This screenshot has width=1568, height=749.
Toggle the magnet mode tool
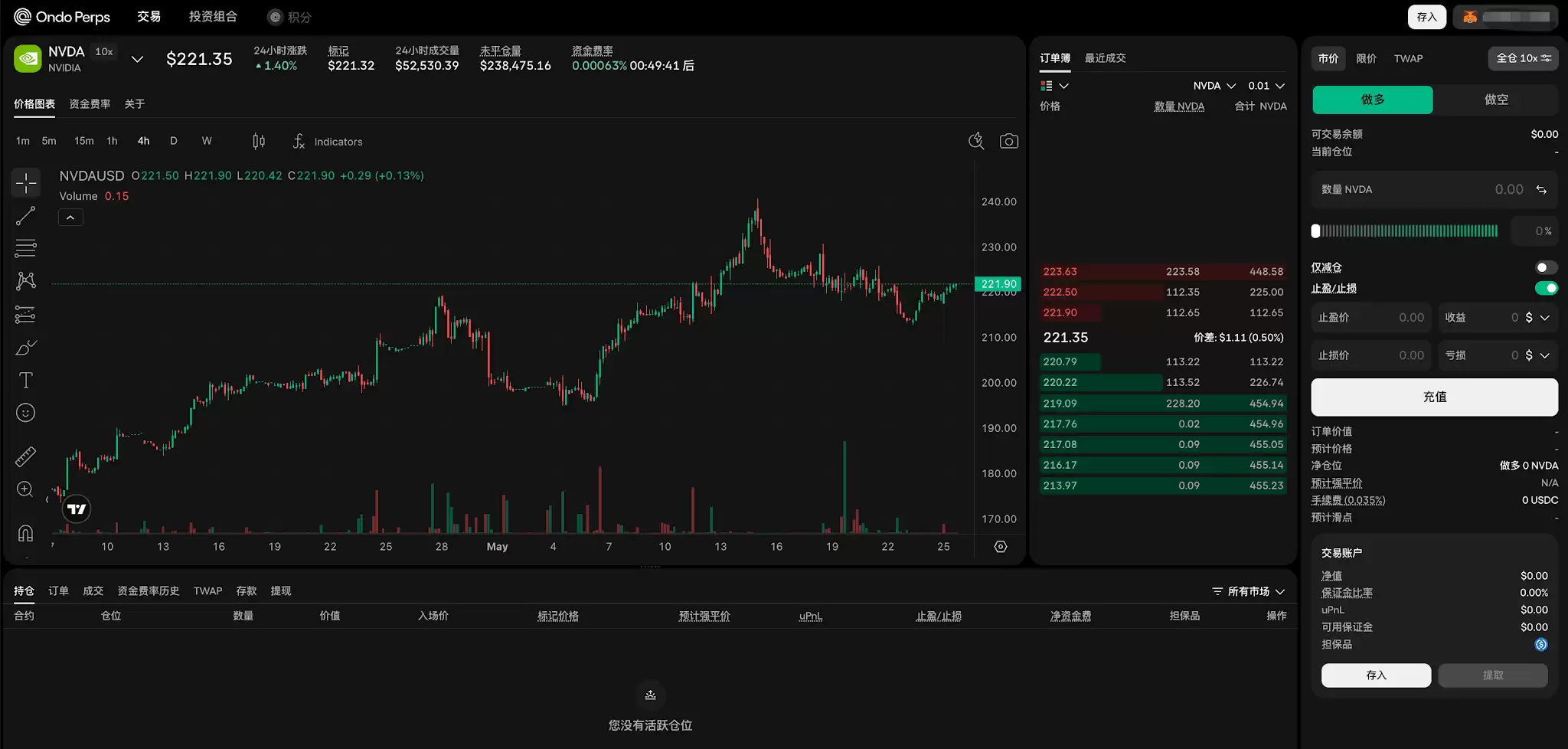[x=26, y=533]
